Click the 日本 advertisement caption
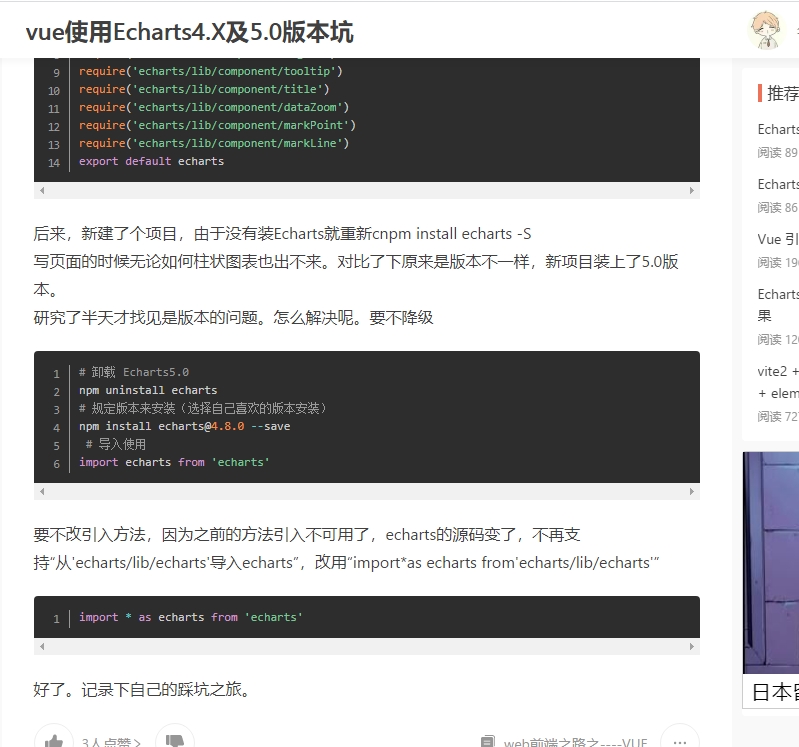 (775, 692)
